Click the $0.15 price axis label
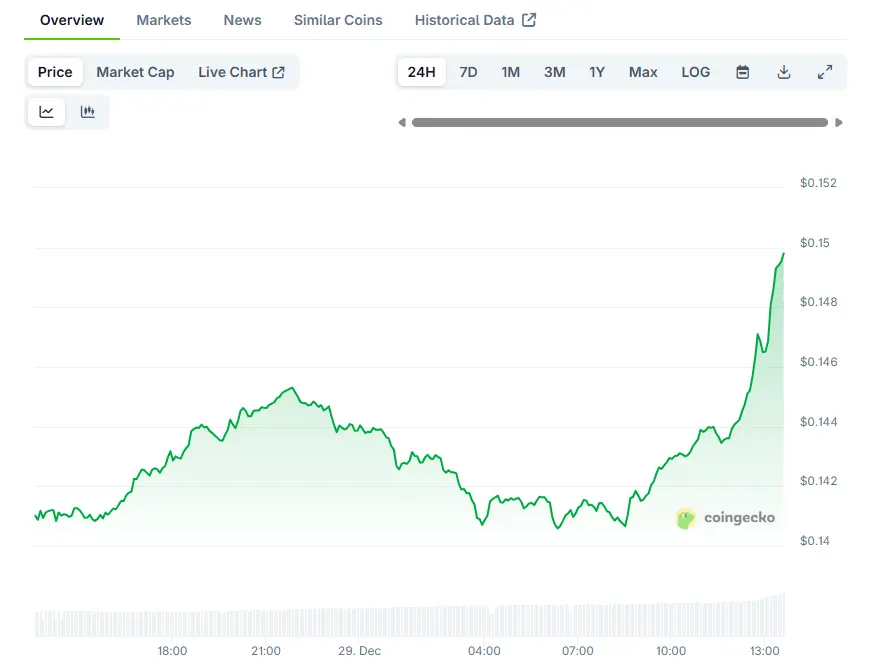The width and height of the screenshot is (873, 671). click(815, 243)
